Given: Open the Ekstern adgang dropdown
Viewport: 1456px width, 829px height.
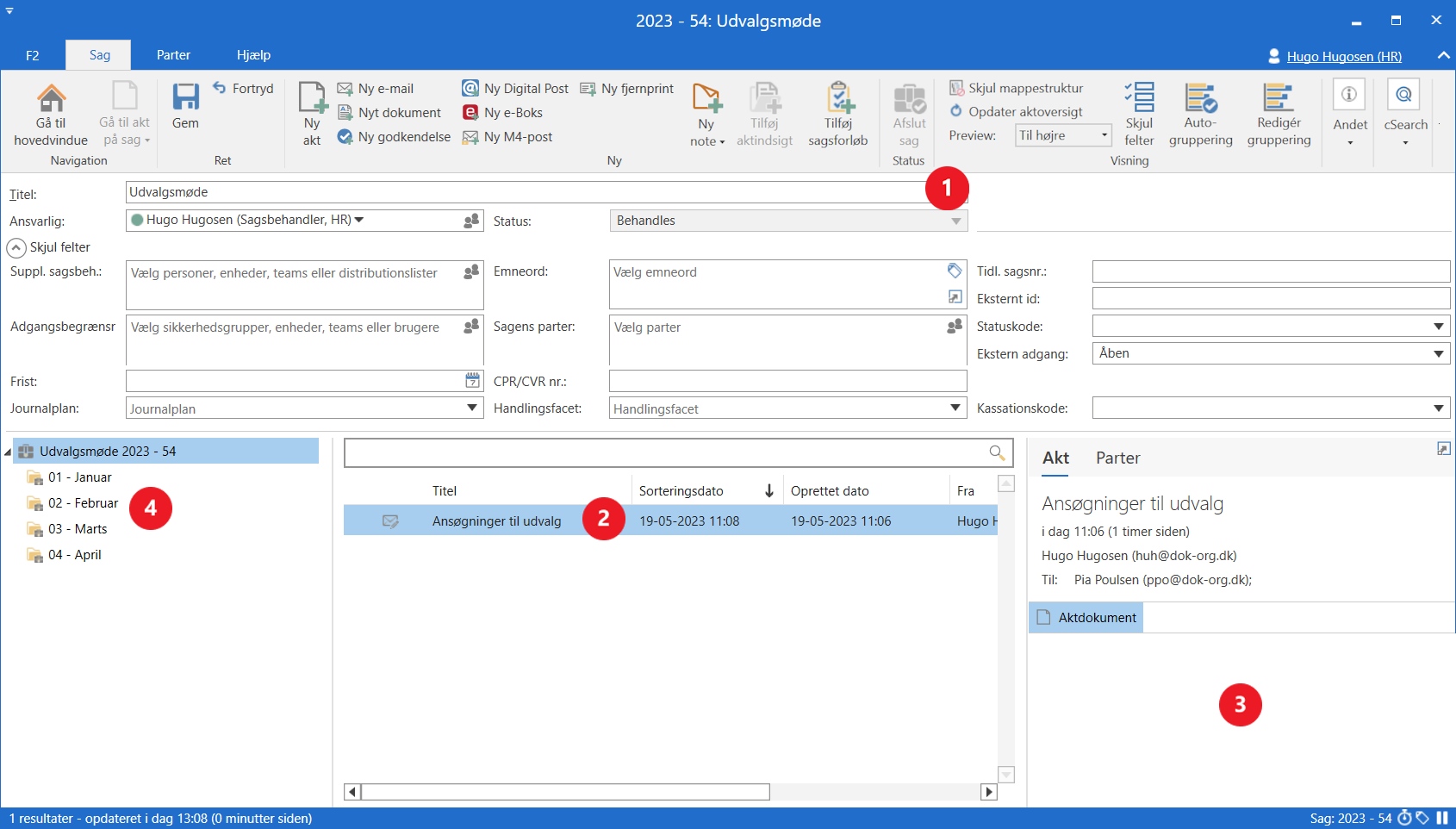Looking at the screenshot, I should (x=1438, y=353).
